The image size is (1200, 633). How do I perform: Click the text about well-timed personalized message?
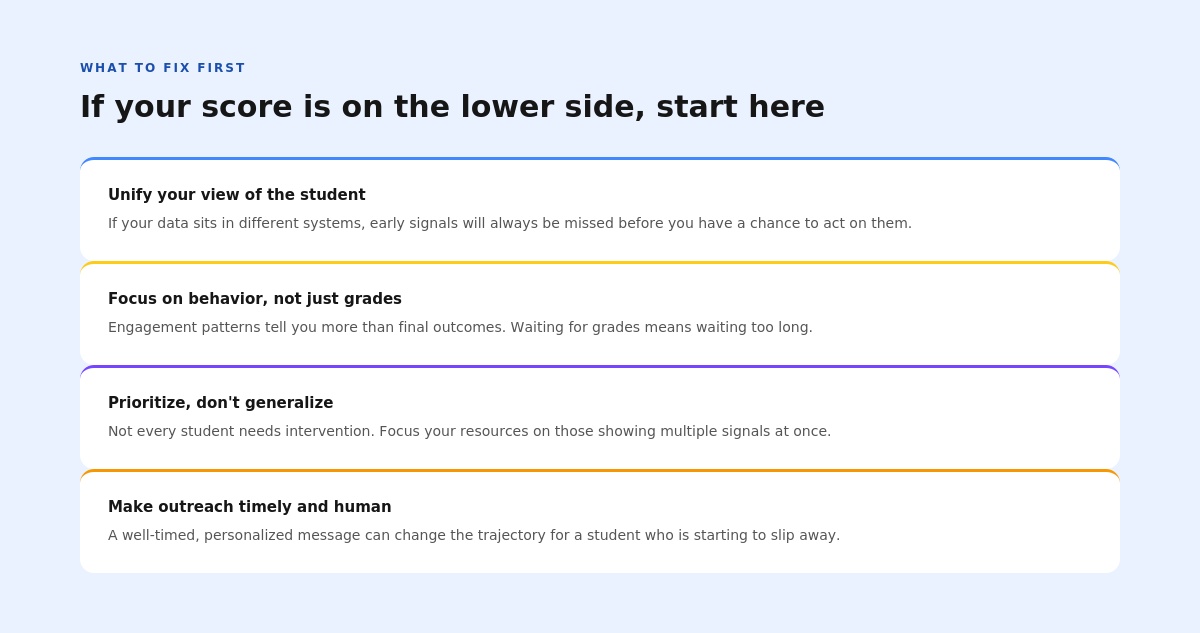[474, 535]
